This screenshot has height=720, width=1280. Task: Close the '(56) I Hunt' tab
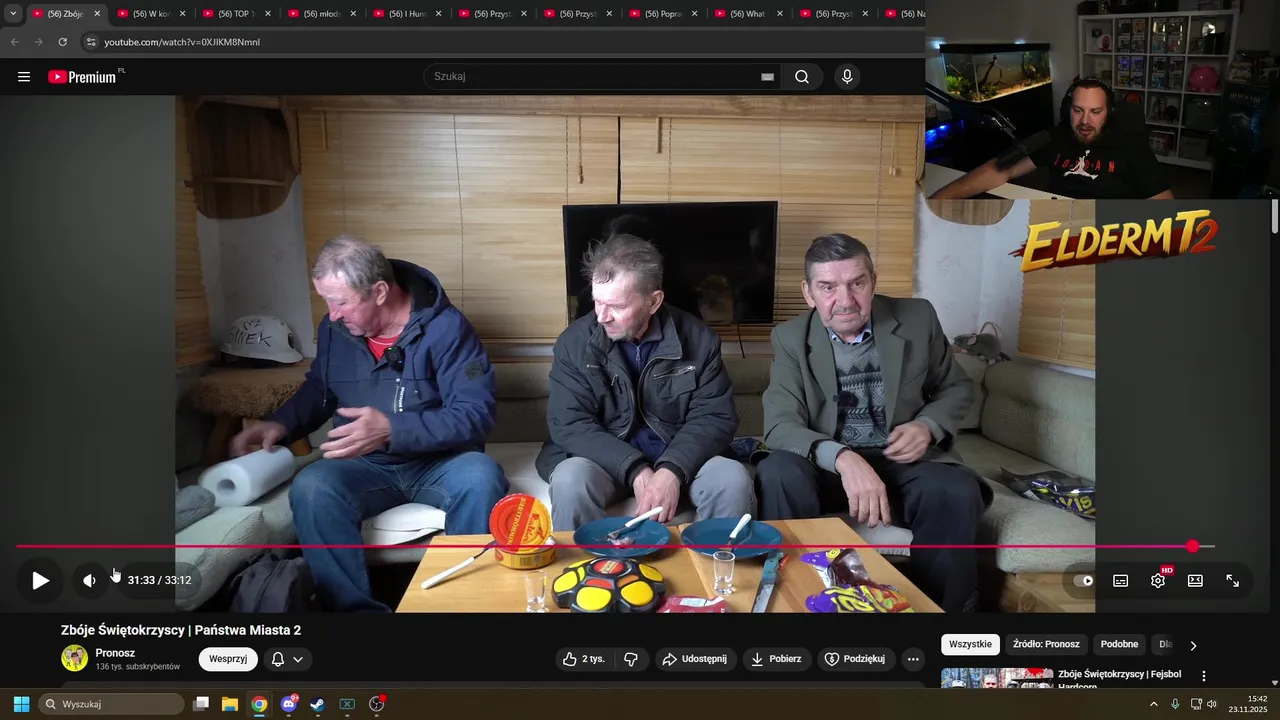click(438, 14)
